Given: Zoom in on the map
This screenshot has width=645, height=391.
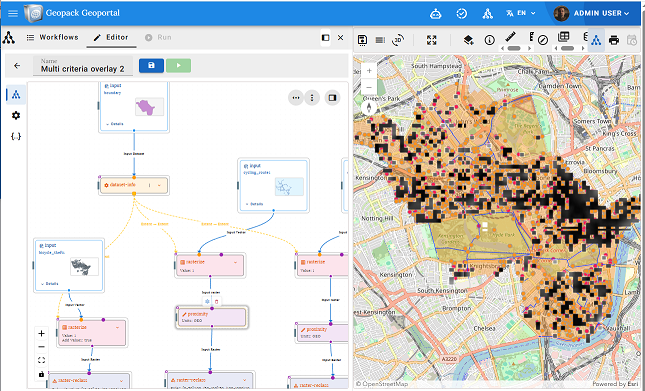Looking at the screenshot, I should point(369,71).
